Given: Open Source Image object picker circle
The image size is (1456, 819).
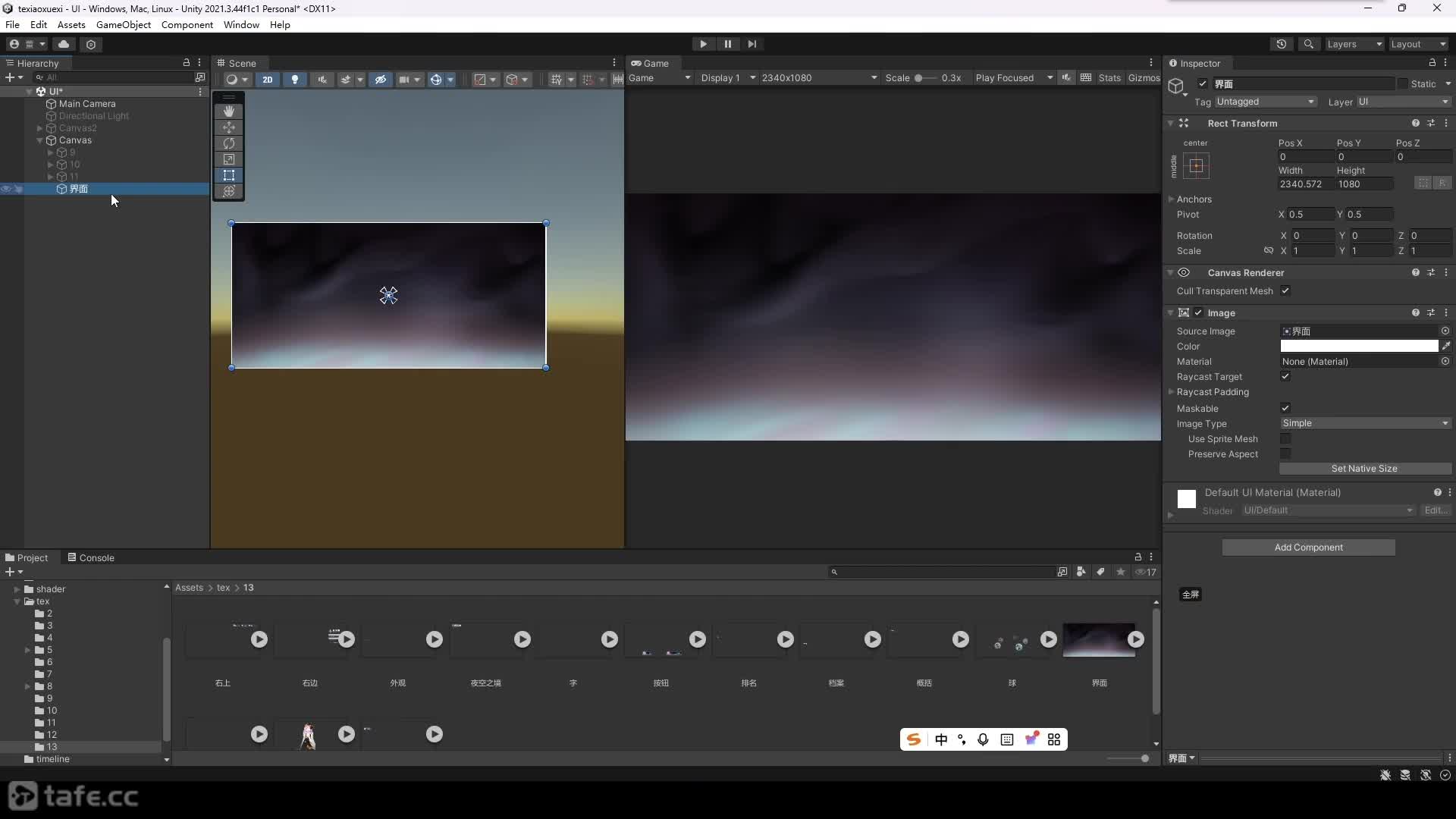Looking at the screenshot, I should (1445, 331).
